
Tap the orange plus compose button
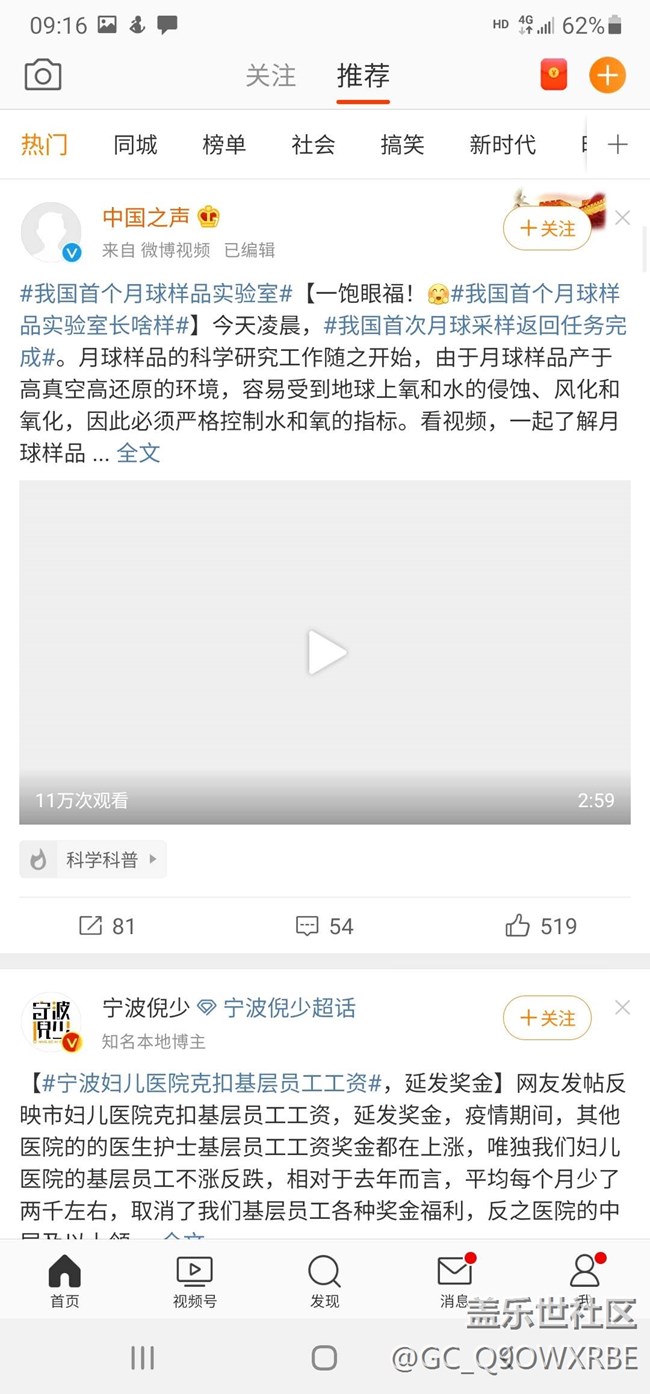(607, 75)
